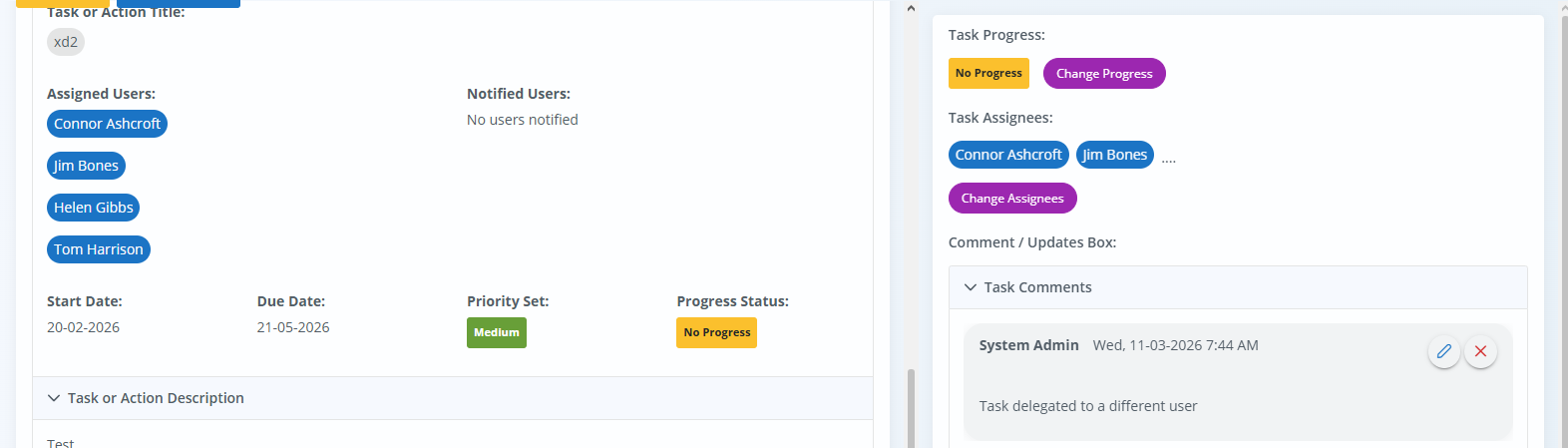This screenshot has height=448, width=1568.
Task: Click Connor Ashcroft under Task Assignees
Action: pyautogui.click(x=1008, y=155)
